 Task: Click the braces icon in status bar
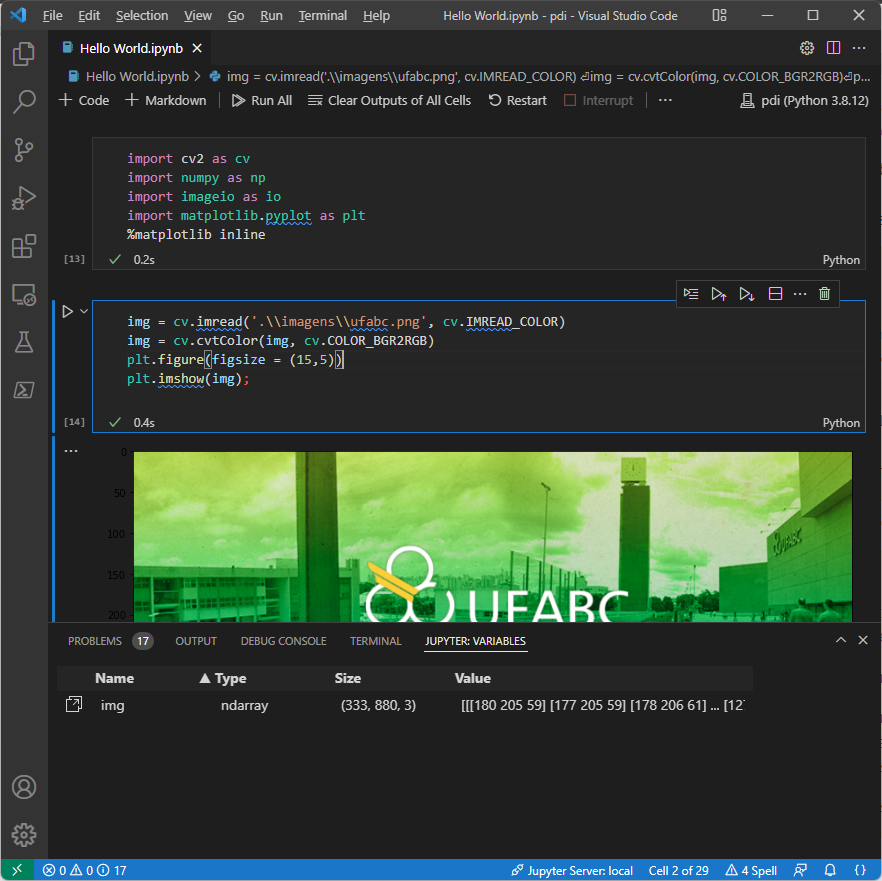[x=860, y=870]
